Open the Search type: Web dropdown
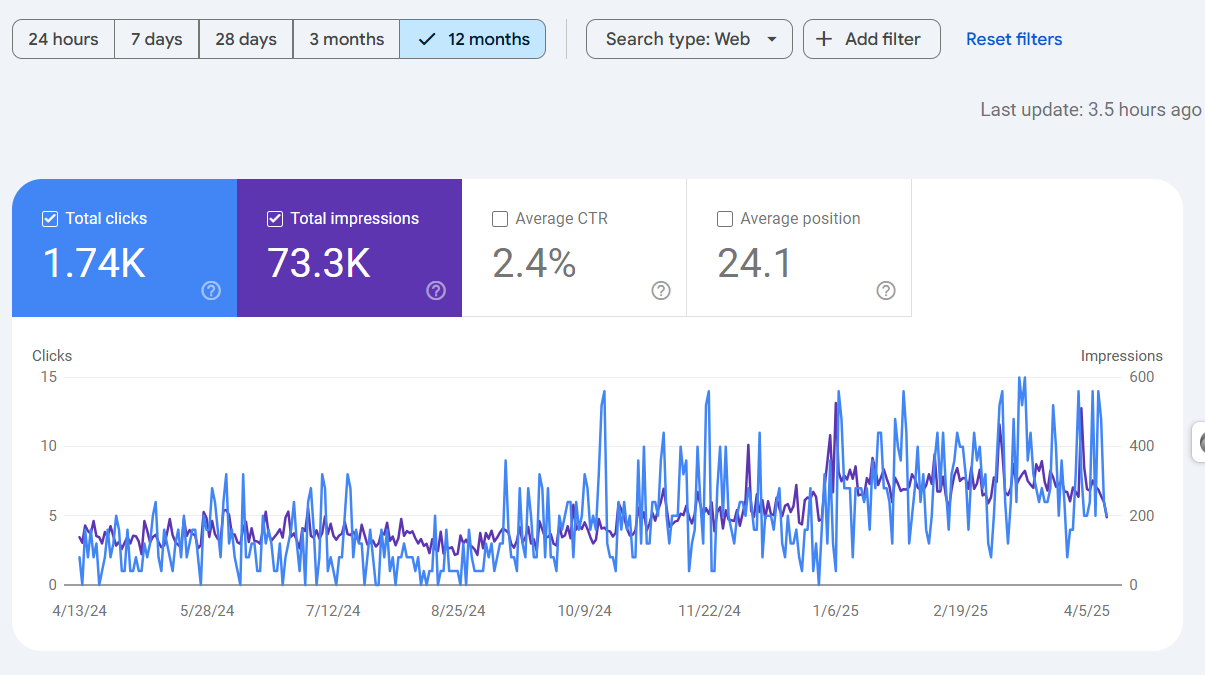 click(689, 39)
